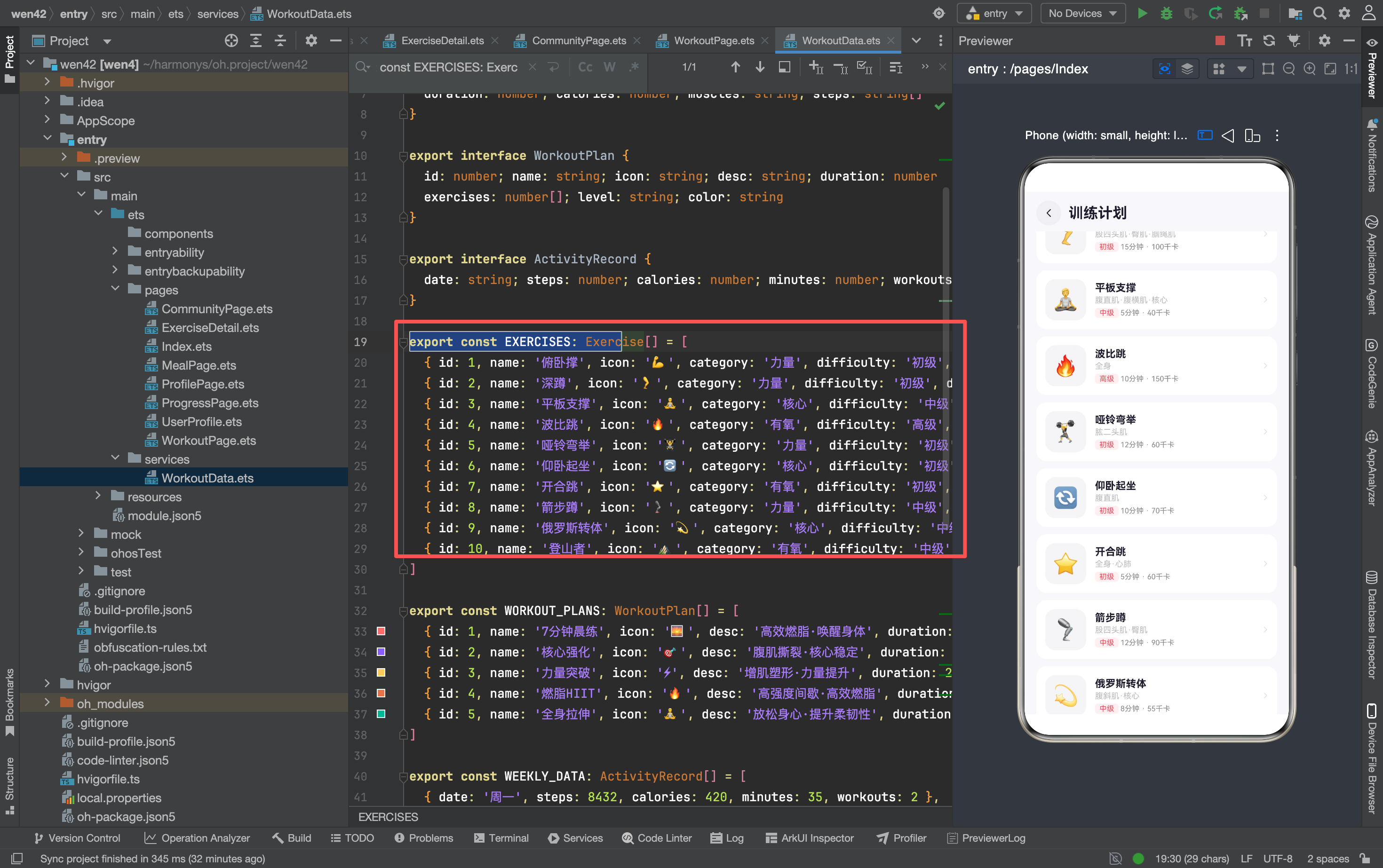Collapse the pages folder
1383x868 pixels.
[115, 289]
